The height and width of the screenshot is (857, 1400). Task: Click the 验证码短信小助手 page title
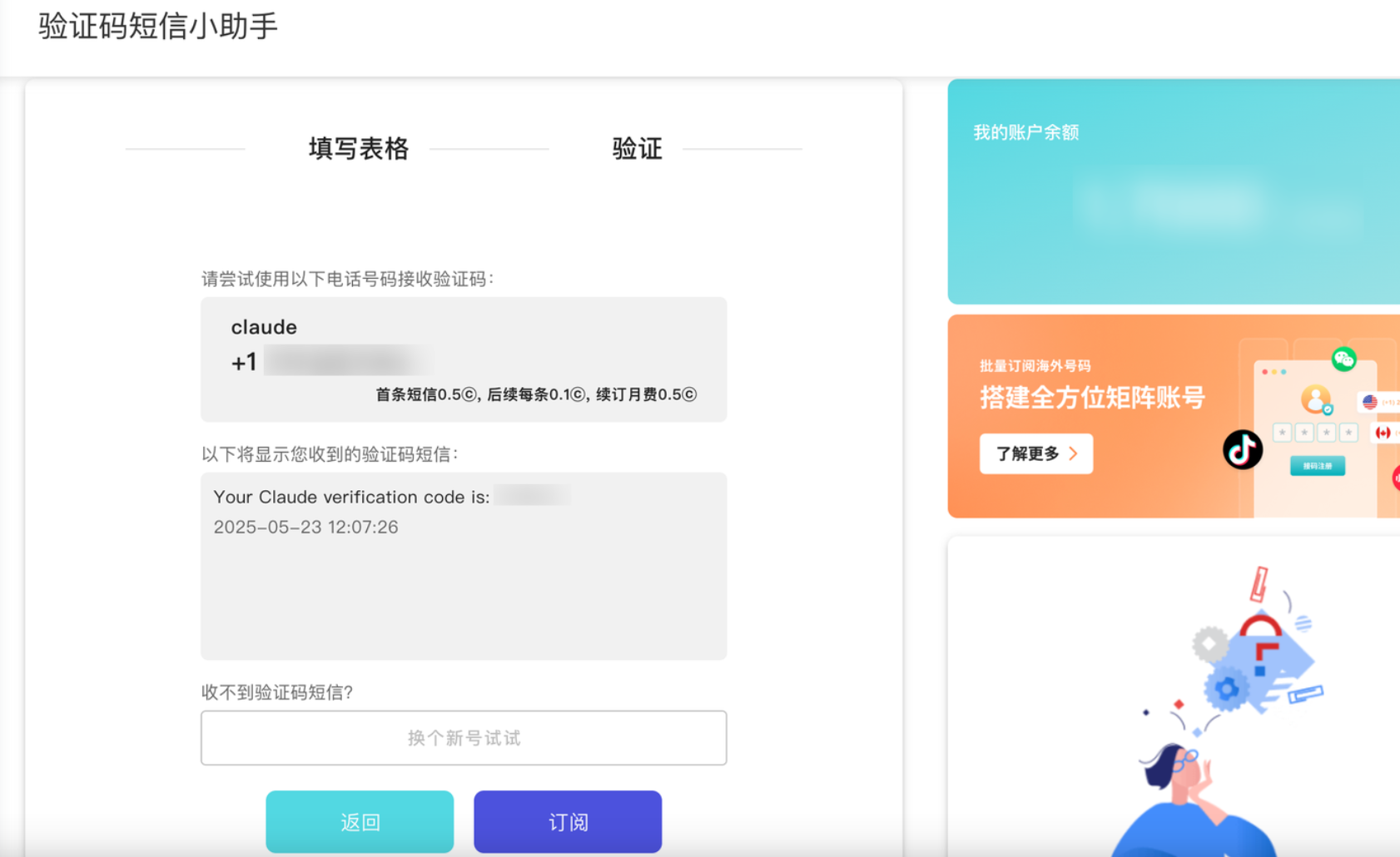coord(158,26)
